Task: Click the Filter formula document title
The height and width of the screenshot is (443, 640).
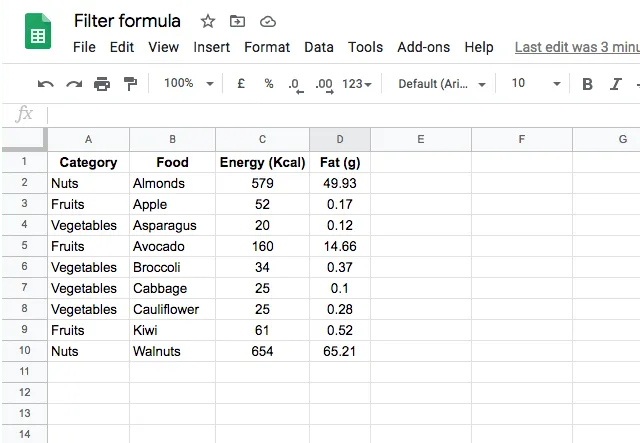Action: pyautogui.click(x=127, y=21)
